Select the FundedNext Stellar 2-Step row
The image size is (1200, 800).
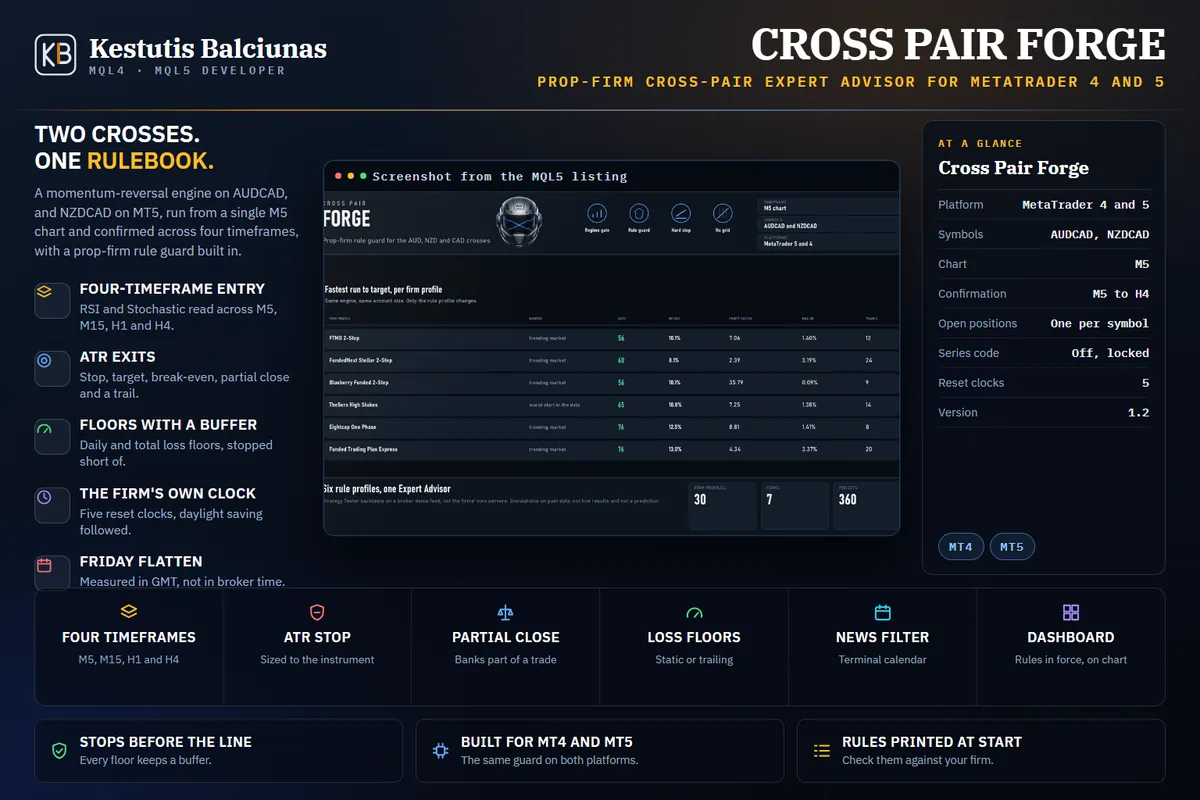[x=611, y=360]
